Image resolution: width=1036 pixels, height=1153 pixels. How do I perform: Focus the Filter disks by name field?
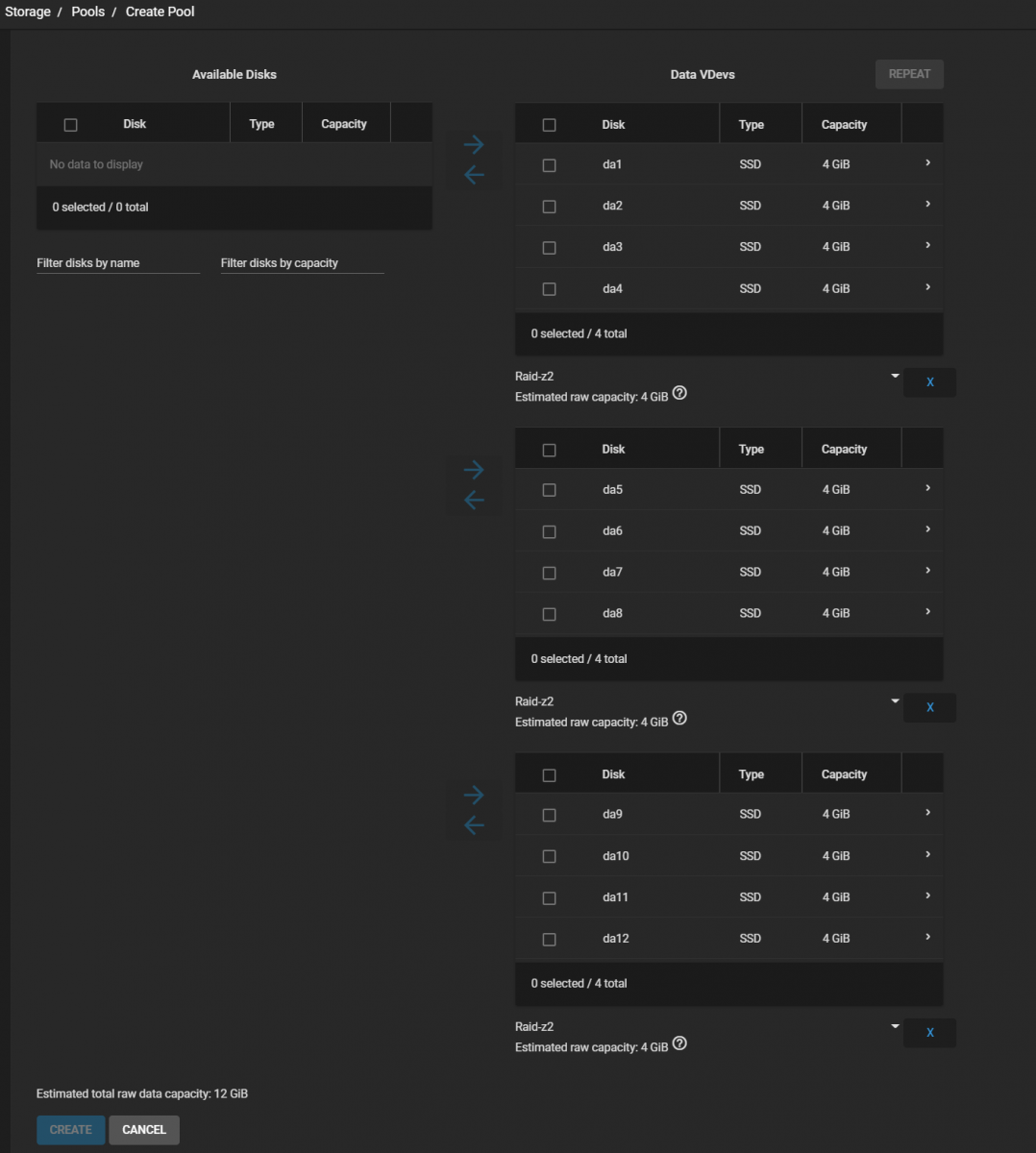click(x=118, y=263)
